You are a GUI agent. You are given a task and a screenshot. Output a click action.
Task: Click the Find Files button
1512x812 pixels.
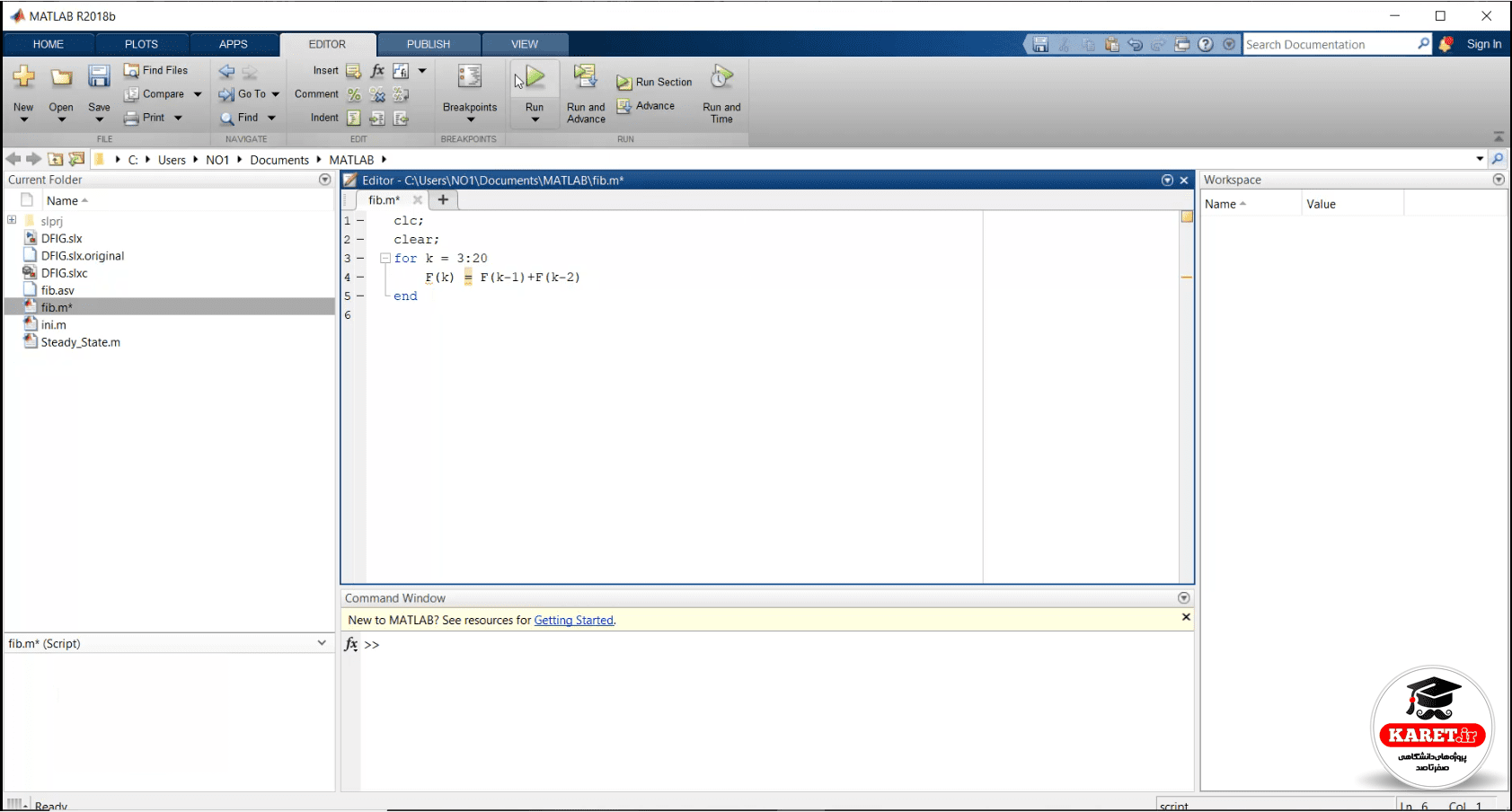click(x=155, y=70)
